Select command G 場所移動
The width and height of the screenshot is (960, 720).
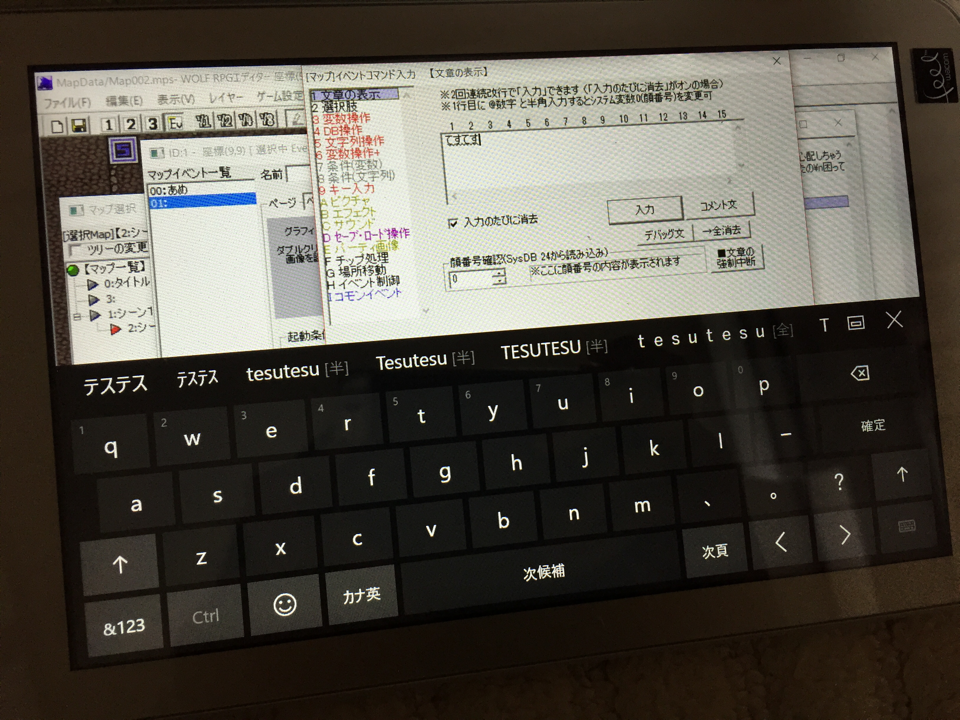coord(356,271)
